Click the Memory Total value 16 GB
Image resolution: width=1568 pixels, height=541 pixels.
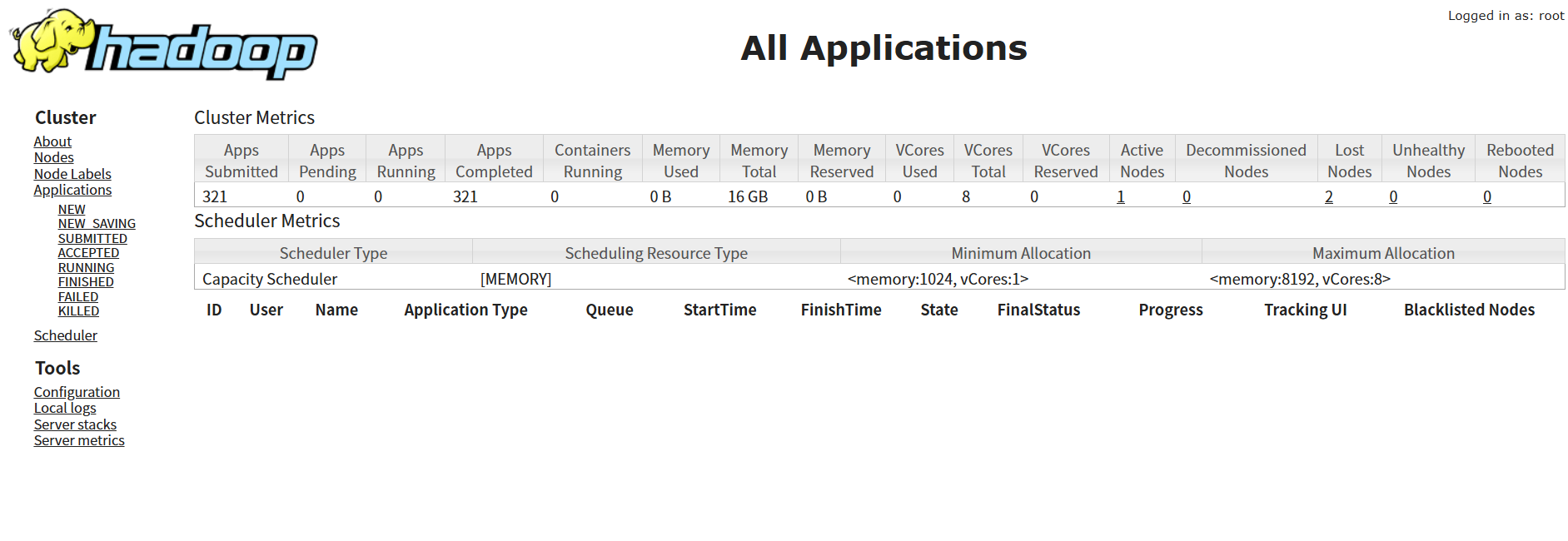tap(748, 196)
